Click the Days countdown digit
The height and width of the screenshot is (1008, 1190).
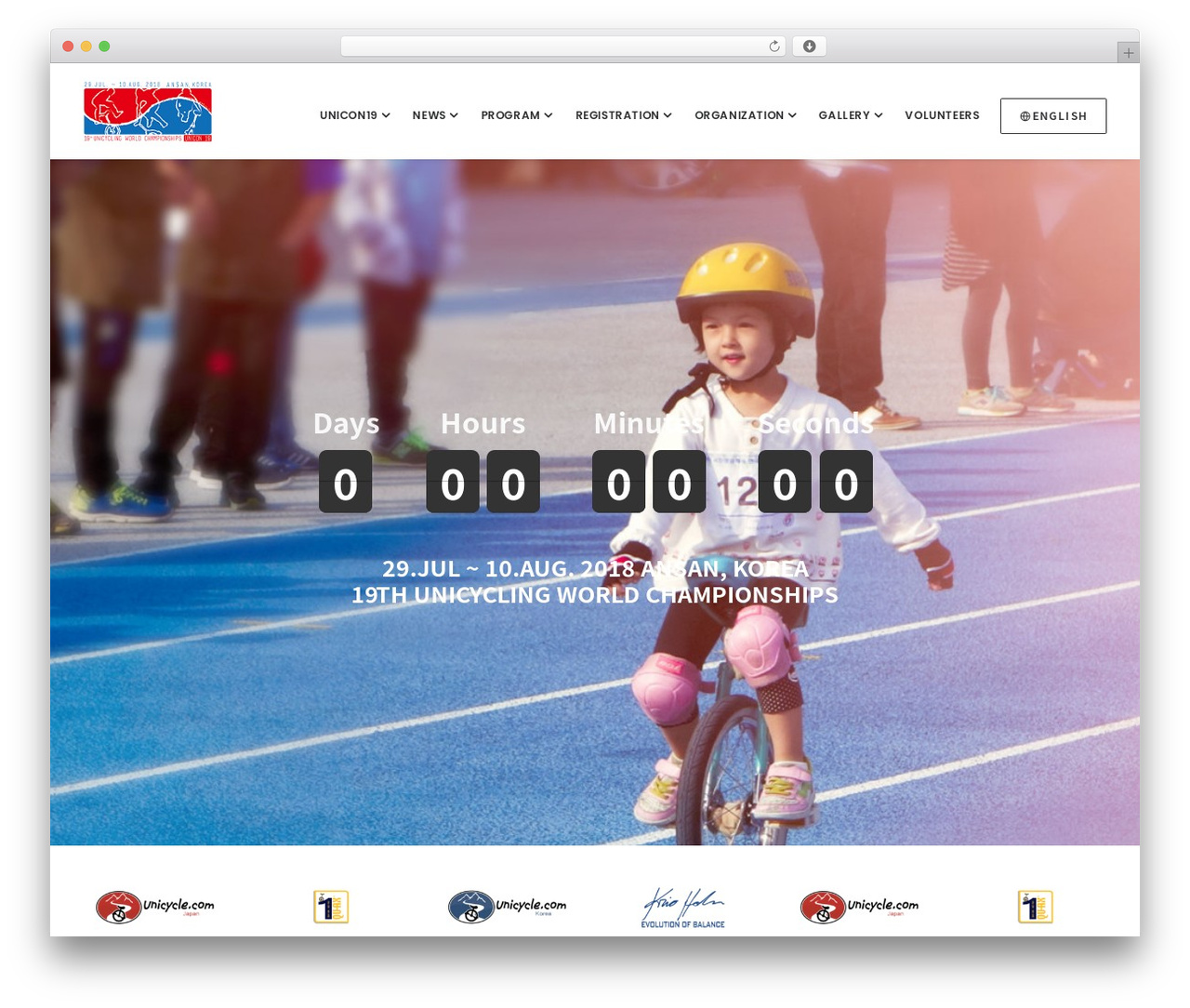[x=346, y=482]
